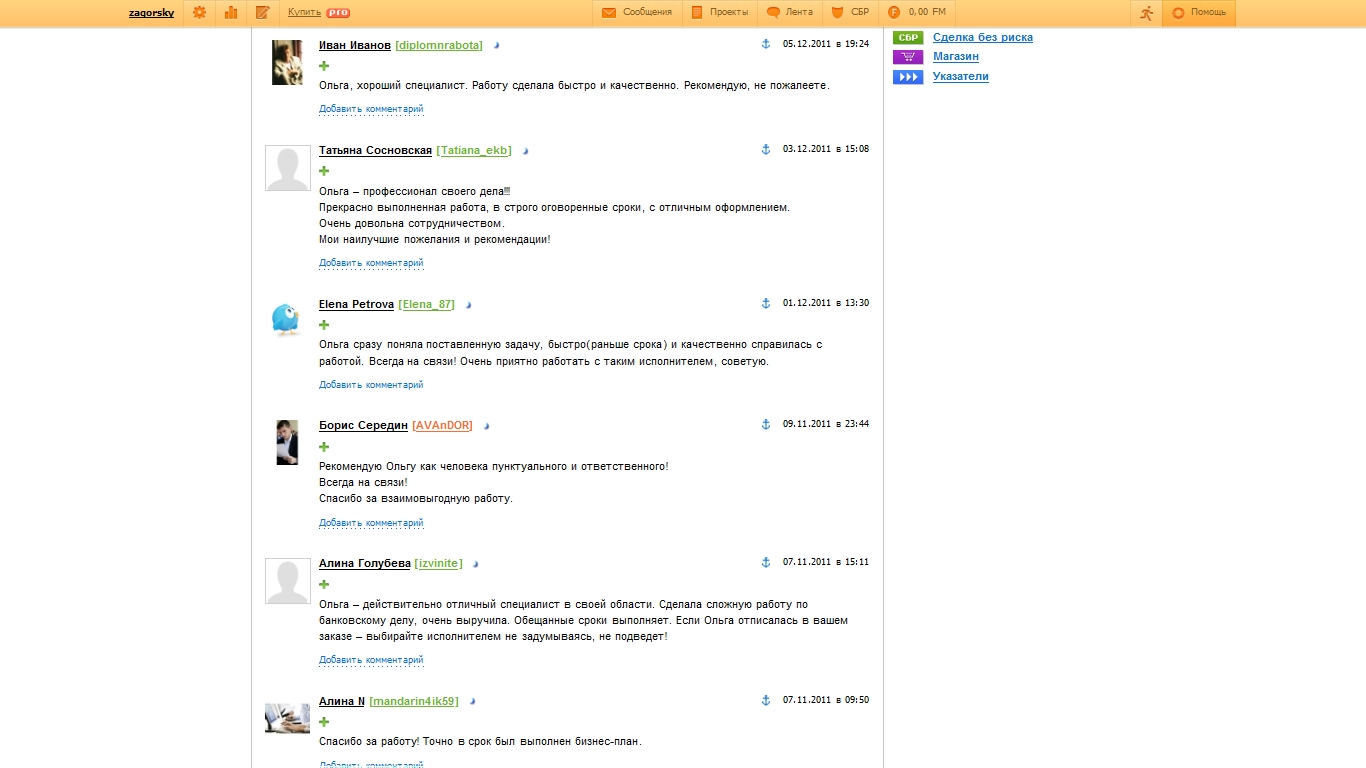Click Борис Середин's avatar photo
Image resolution: width=1366 pixels, height=768 pixels.
[x=287, y=442]
